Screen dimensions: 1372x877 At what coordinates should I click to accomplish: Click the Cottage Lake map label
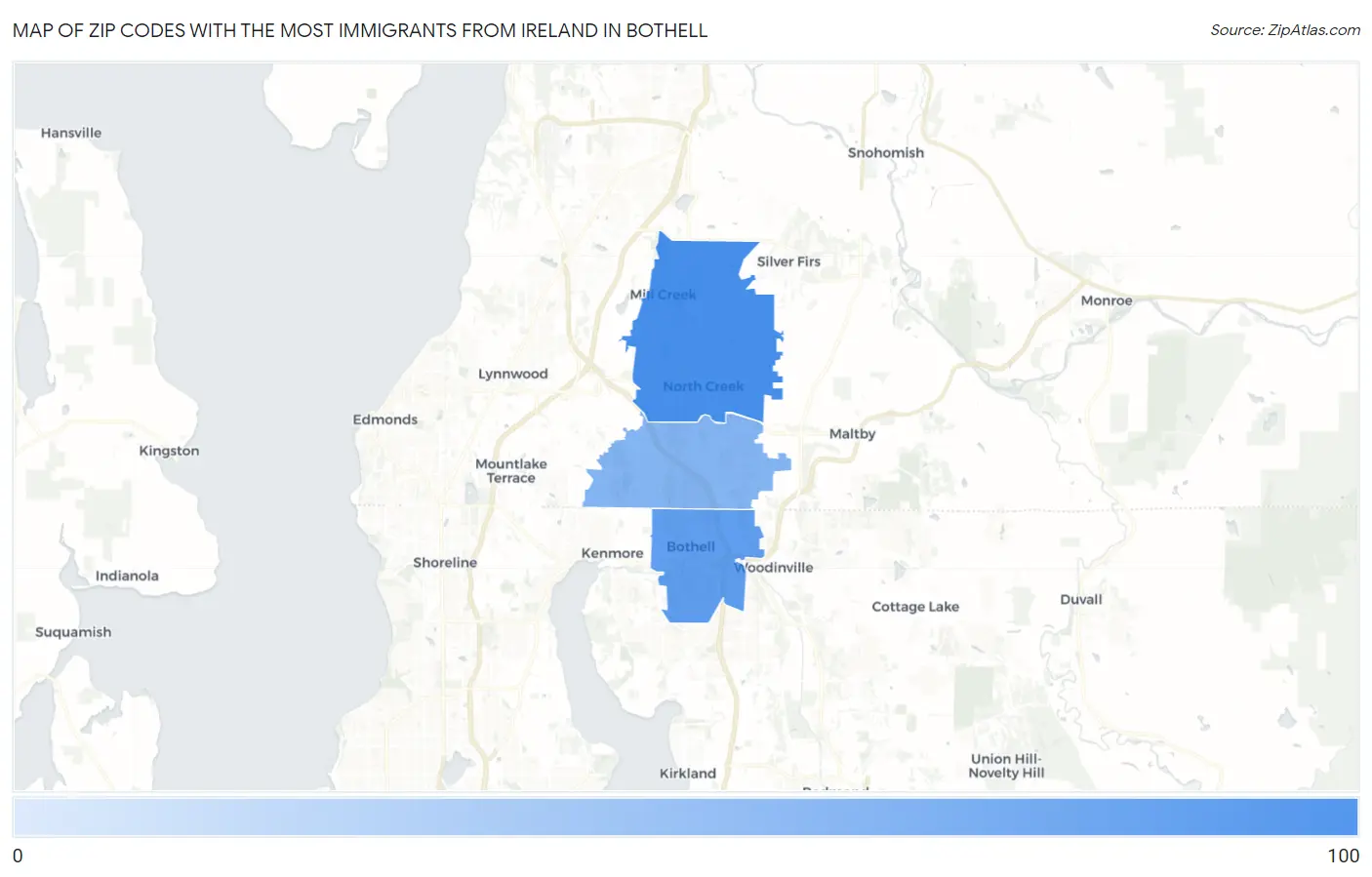[x=915, y=607]
